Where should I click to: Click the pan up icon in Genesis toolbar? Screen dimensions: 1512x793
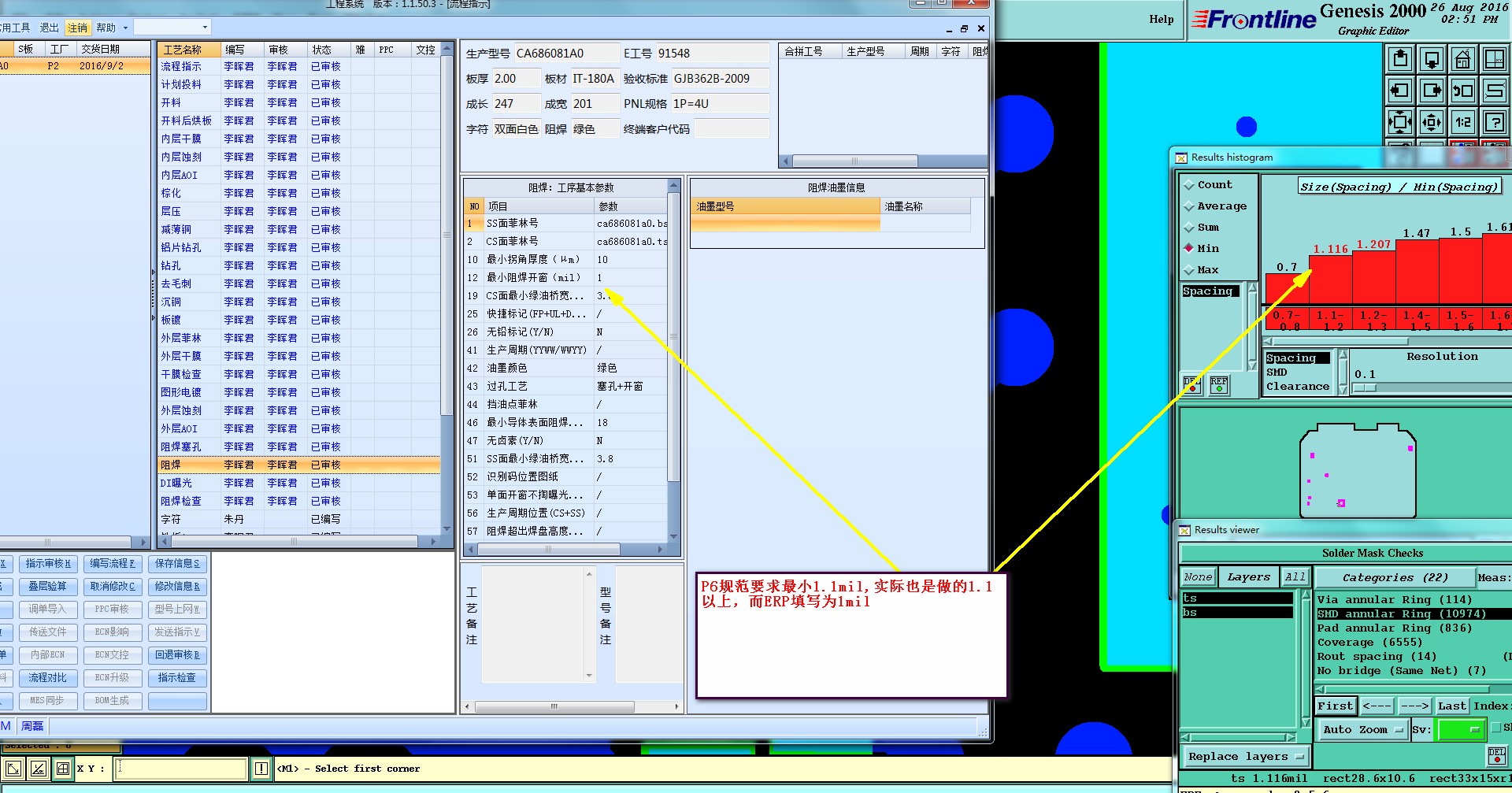coord(1400,59)
